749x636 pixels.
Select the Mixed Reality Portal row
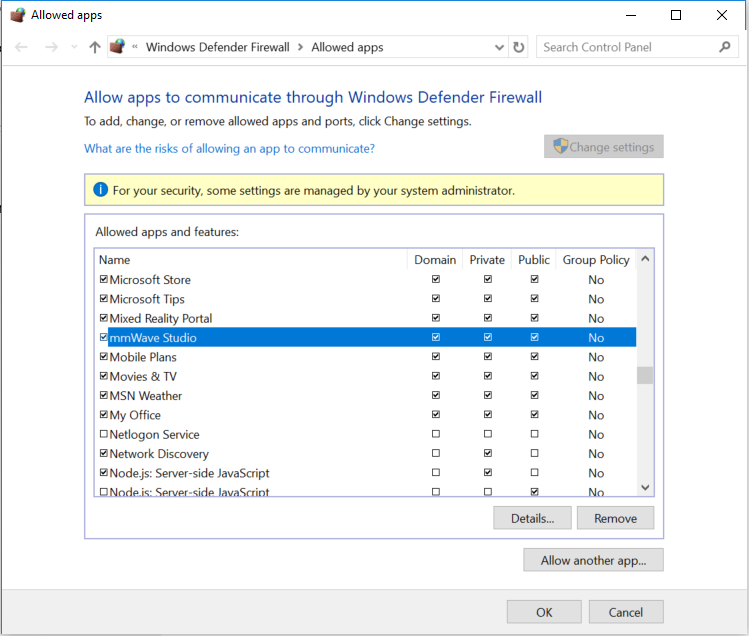point(365,318)
